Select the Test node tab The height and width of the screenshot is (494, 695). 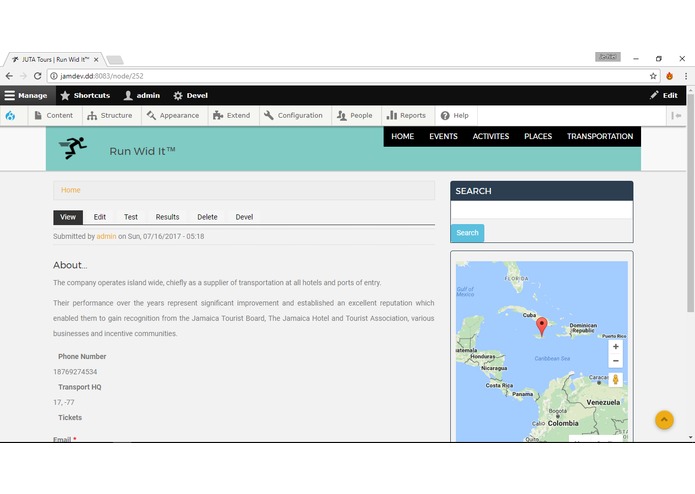click(x=131, y=217)
